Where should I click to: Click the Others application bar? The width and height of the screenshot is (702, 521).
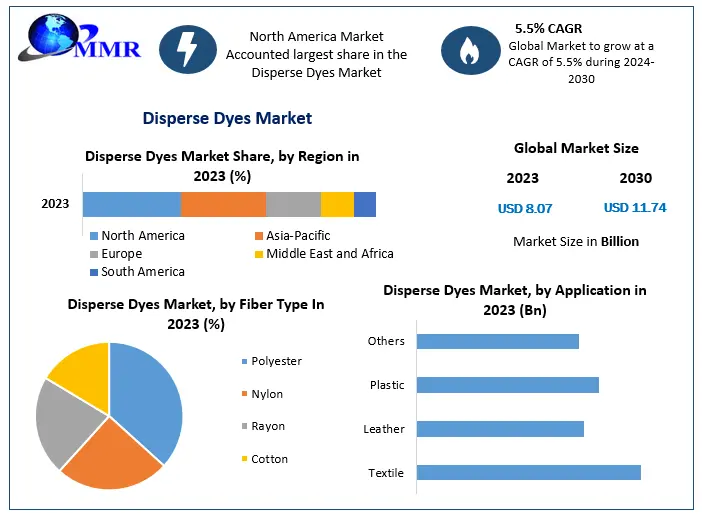coord(497,341)
